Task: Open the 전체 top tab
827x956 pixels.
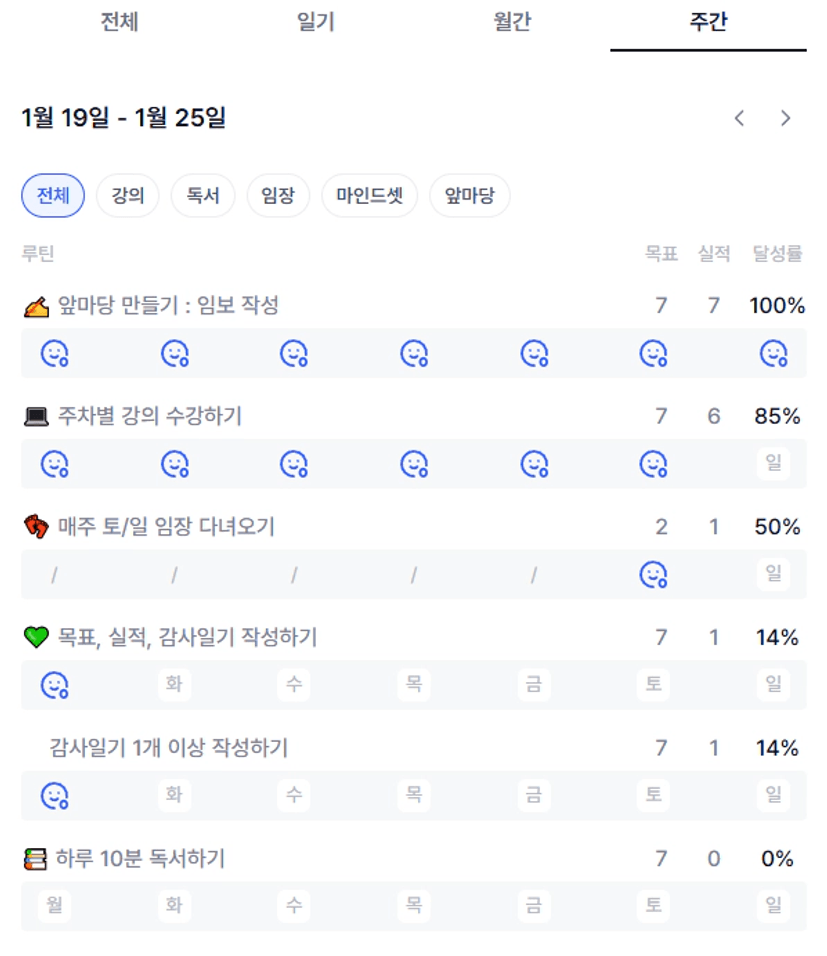Action: (119, 23)
